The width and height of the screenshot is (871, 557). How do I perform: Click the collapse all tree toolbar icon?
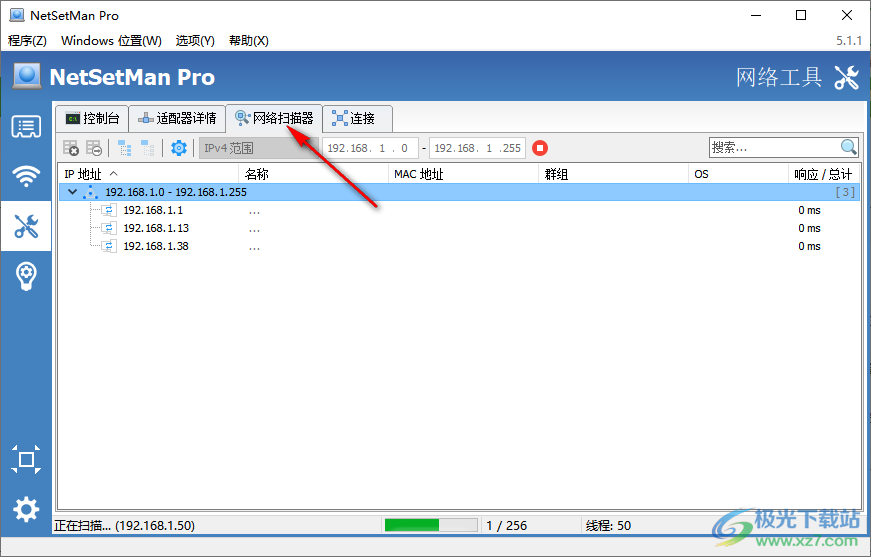(x=147, y=148)
